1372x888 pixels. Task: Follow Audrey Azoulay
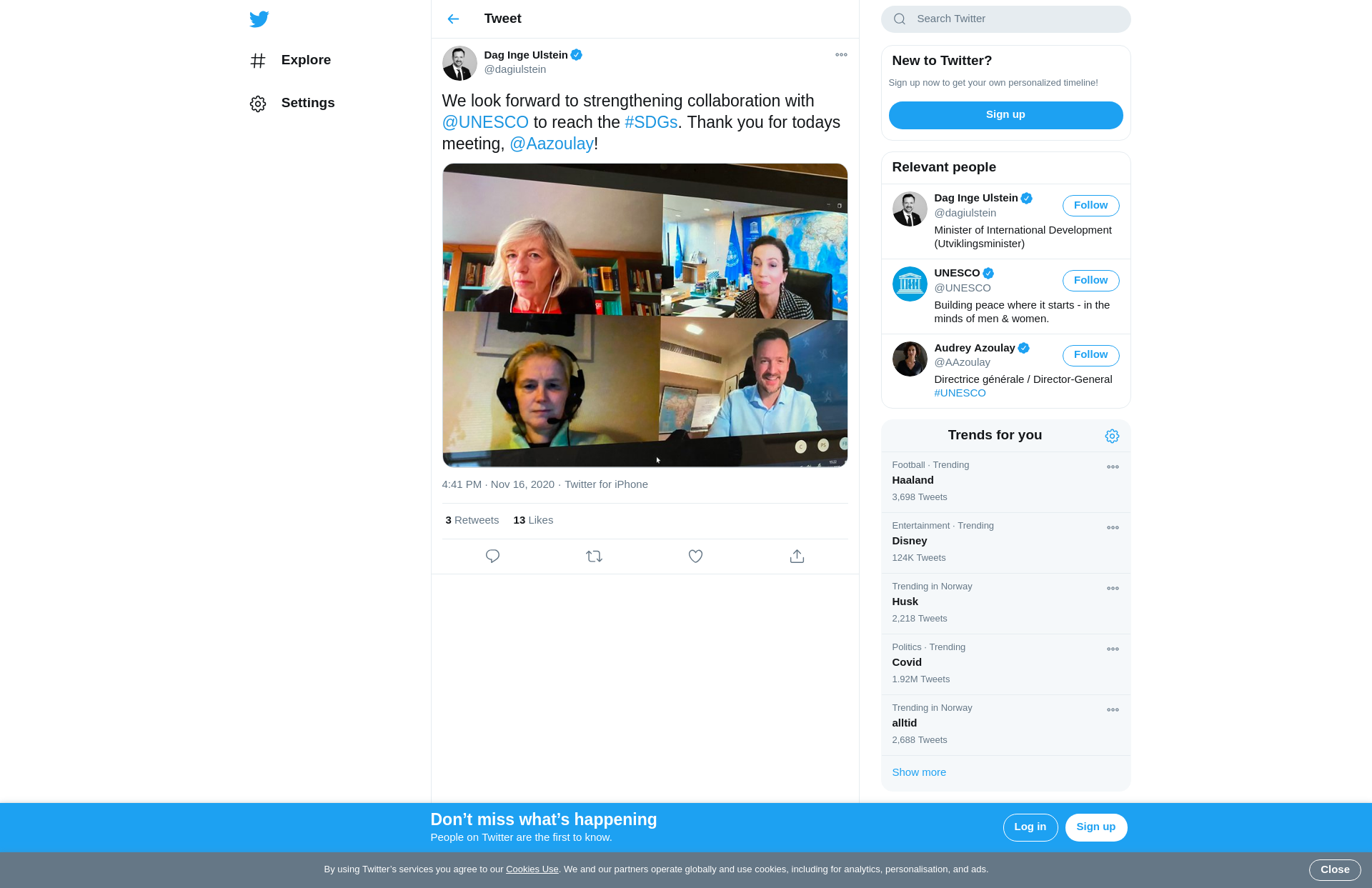point(1090,355)
